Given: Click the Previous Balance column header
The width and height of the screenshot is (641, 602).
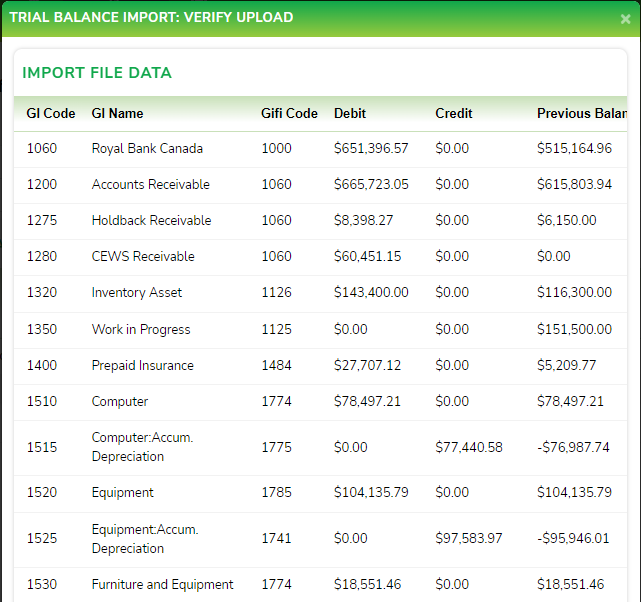Looking at the screenshot, I should (x=582, y=113).
